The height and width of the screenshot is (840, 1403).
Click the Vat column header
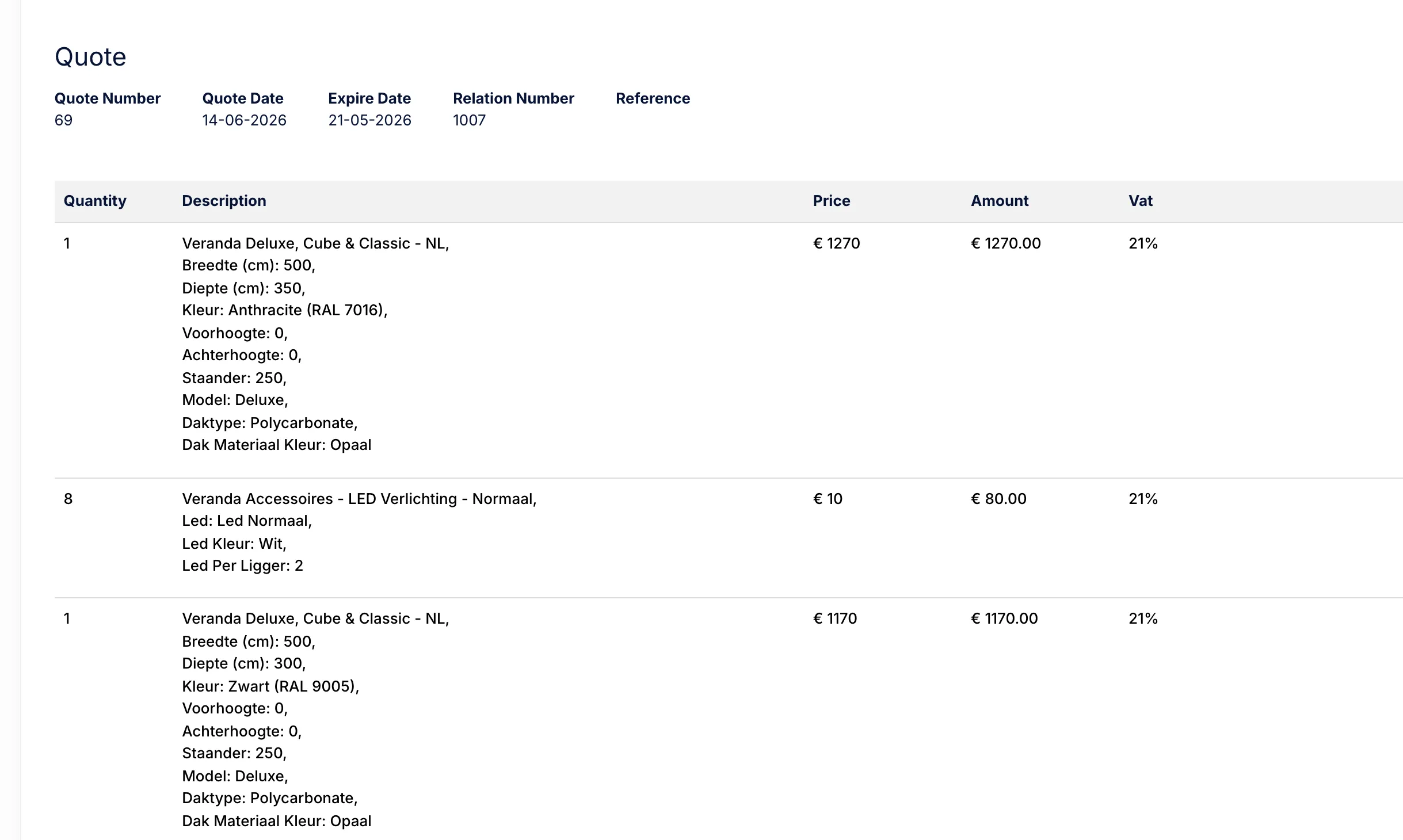1140,201
